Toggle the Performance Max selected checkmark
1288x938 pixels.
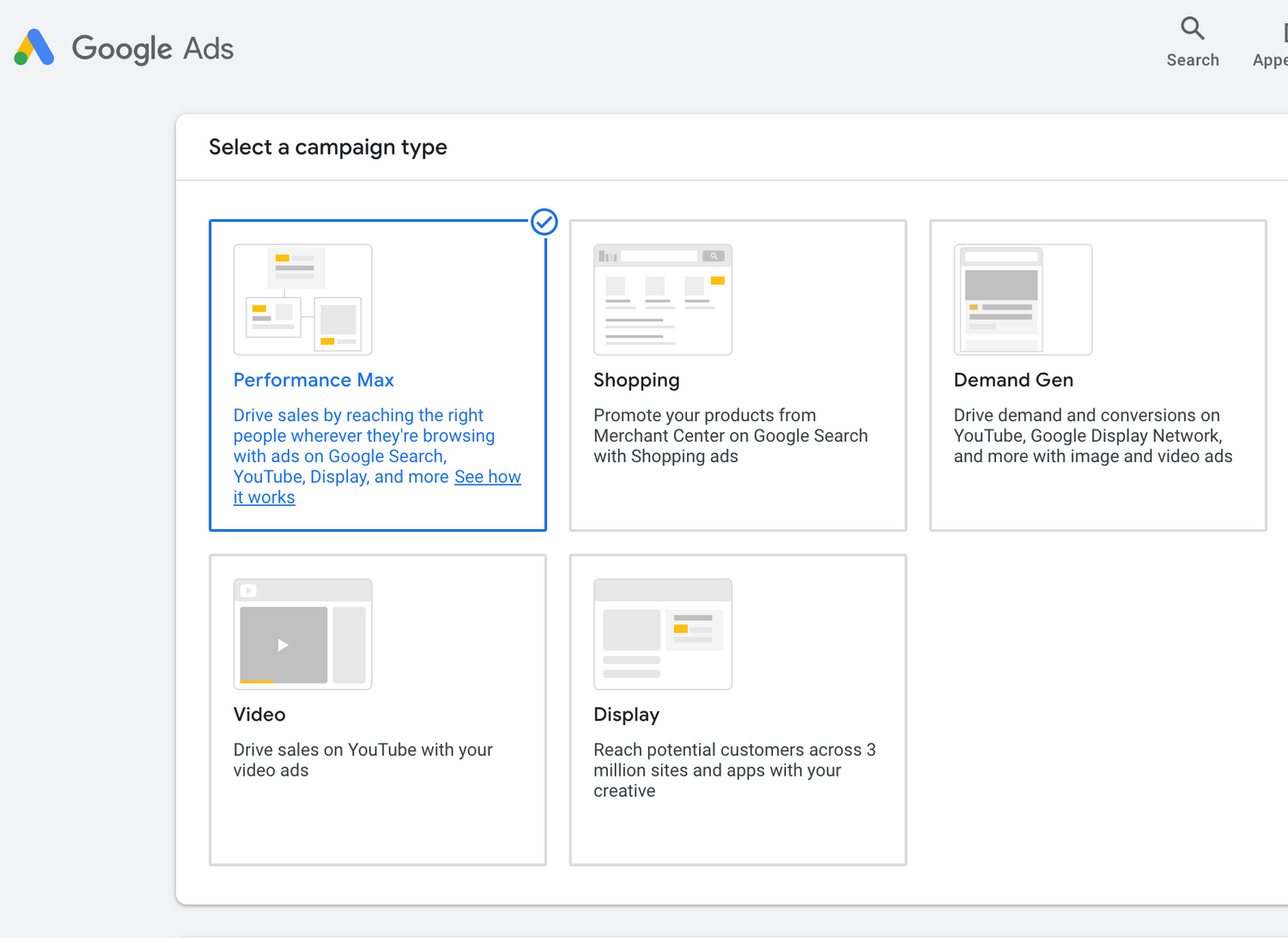[x=544, y=222]
